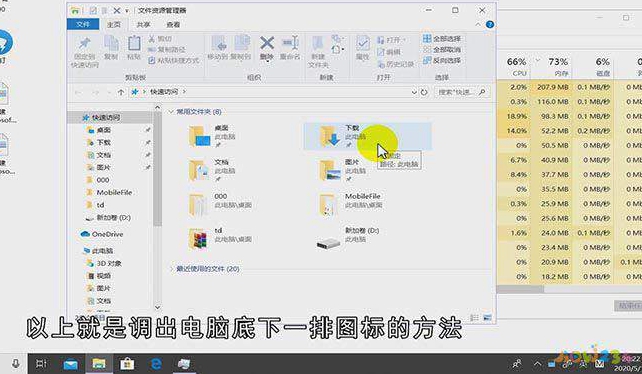Screen dimensions: 642x374
Task: Click the 复制到 ribbon icon
Action: (241, 43)
